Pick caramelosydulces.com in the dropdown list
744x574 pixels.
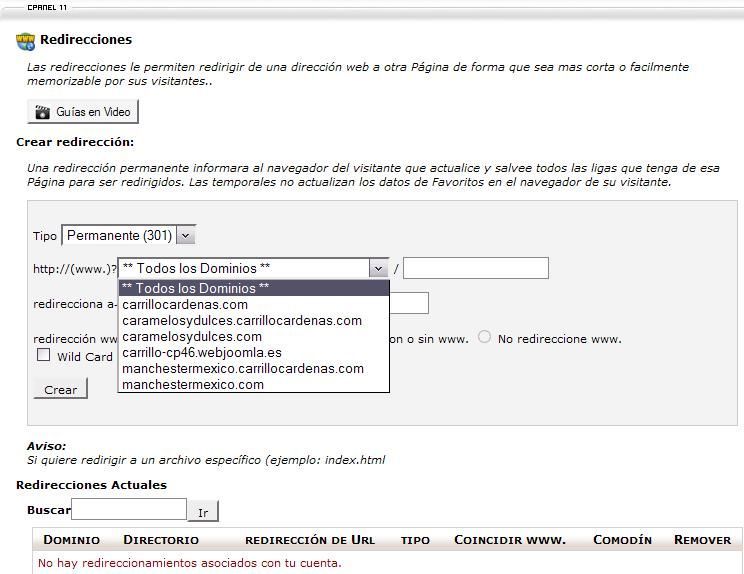(254, 337)
